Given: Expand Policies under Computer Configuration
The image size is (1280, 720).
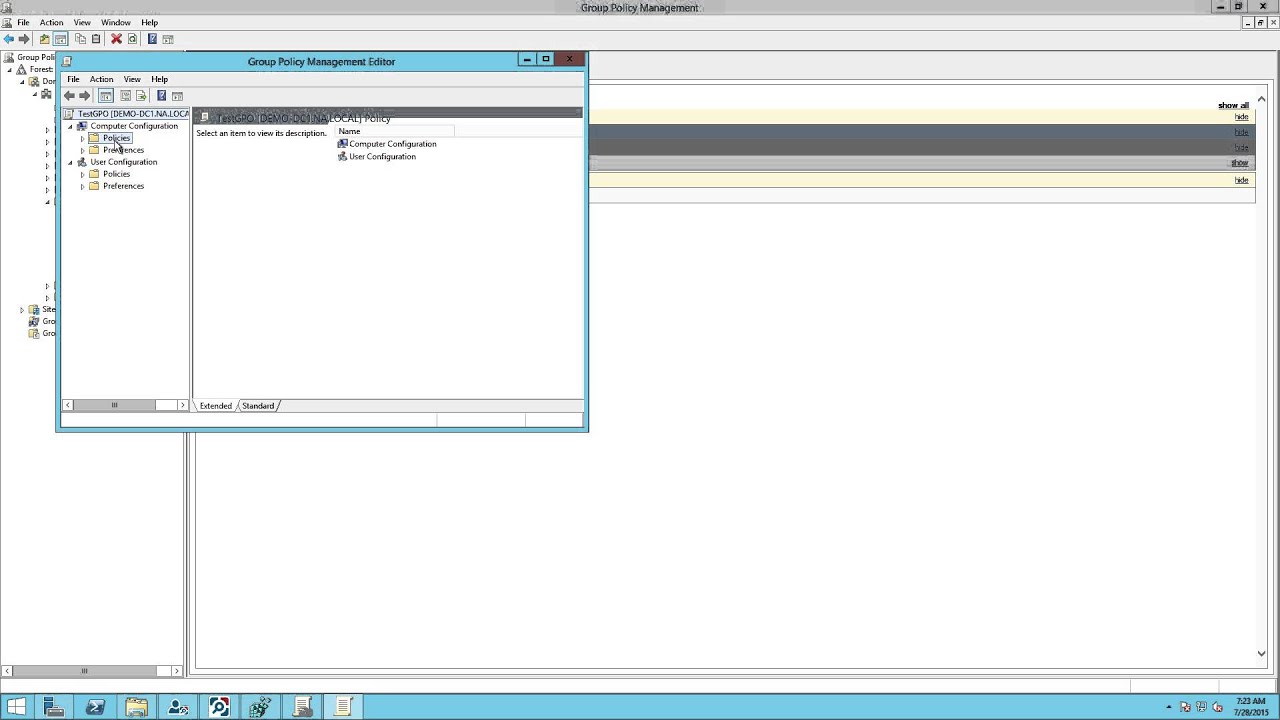Looking at the screenshot, I should 82,138.
